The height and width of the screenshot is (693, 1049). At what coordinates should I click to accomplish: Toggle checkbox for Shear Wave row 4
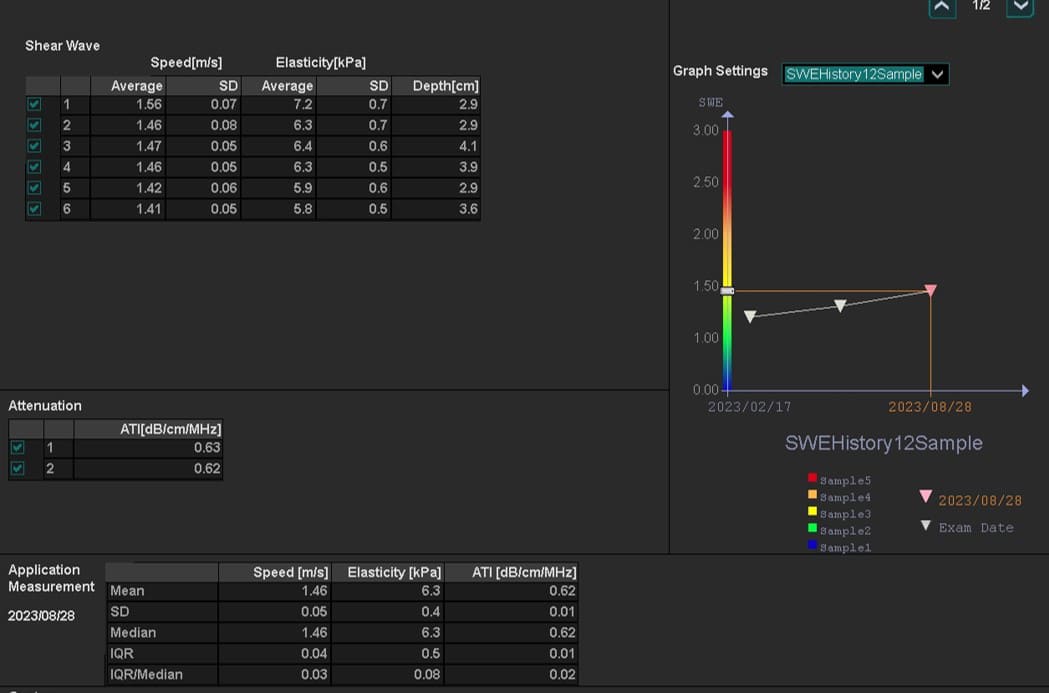click(34, 167)
